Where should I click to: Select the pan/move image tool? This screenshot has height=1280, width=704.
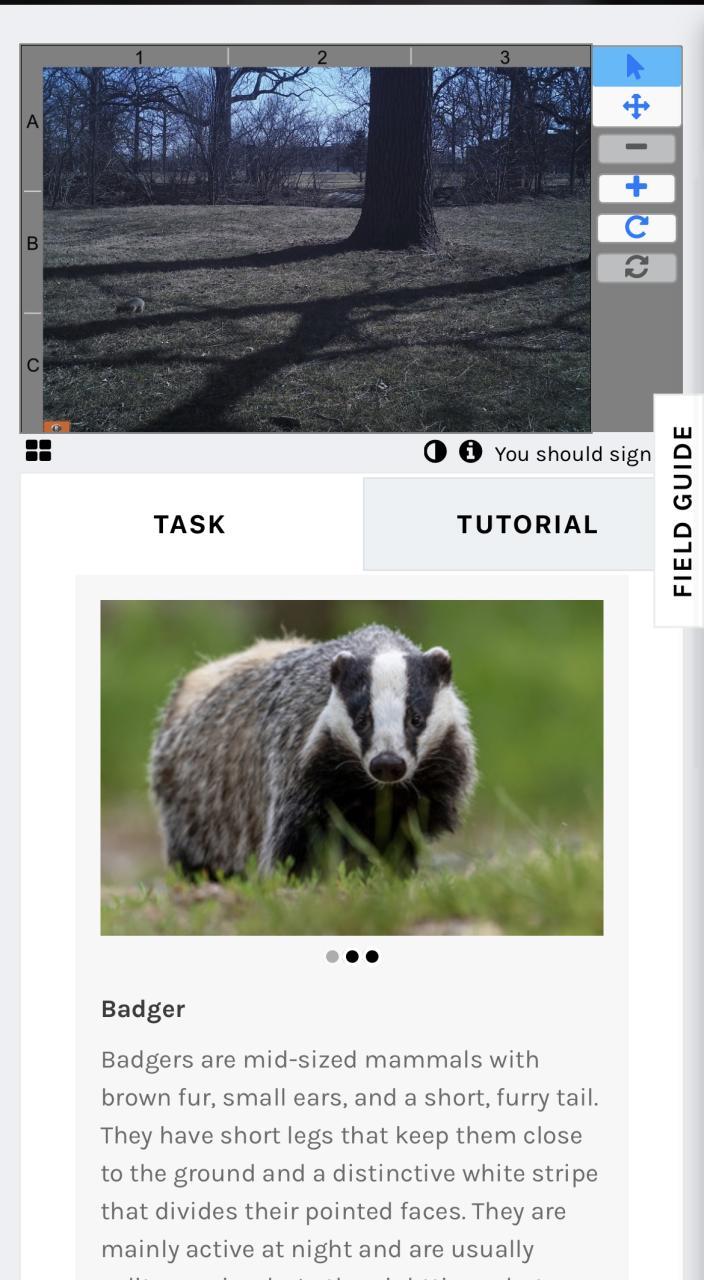(636, 106)
